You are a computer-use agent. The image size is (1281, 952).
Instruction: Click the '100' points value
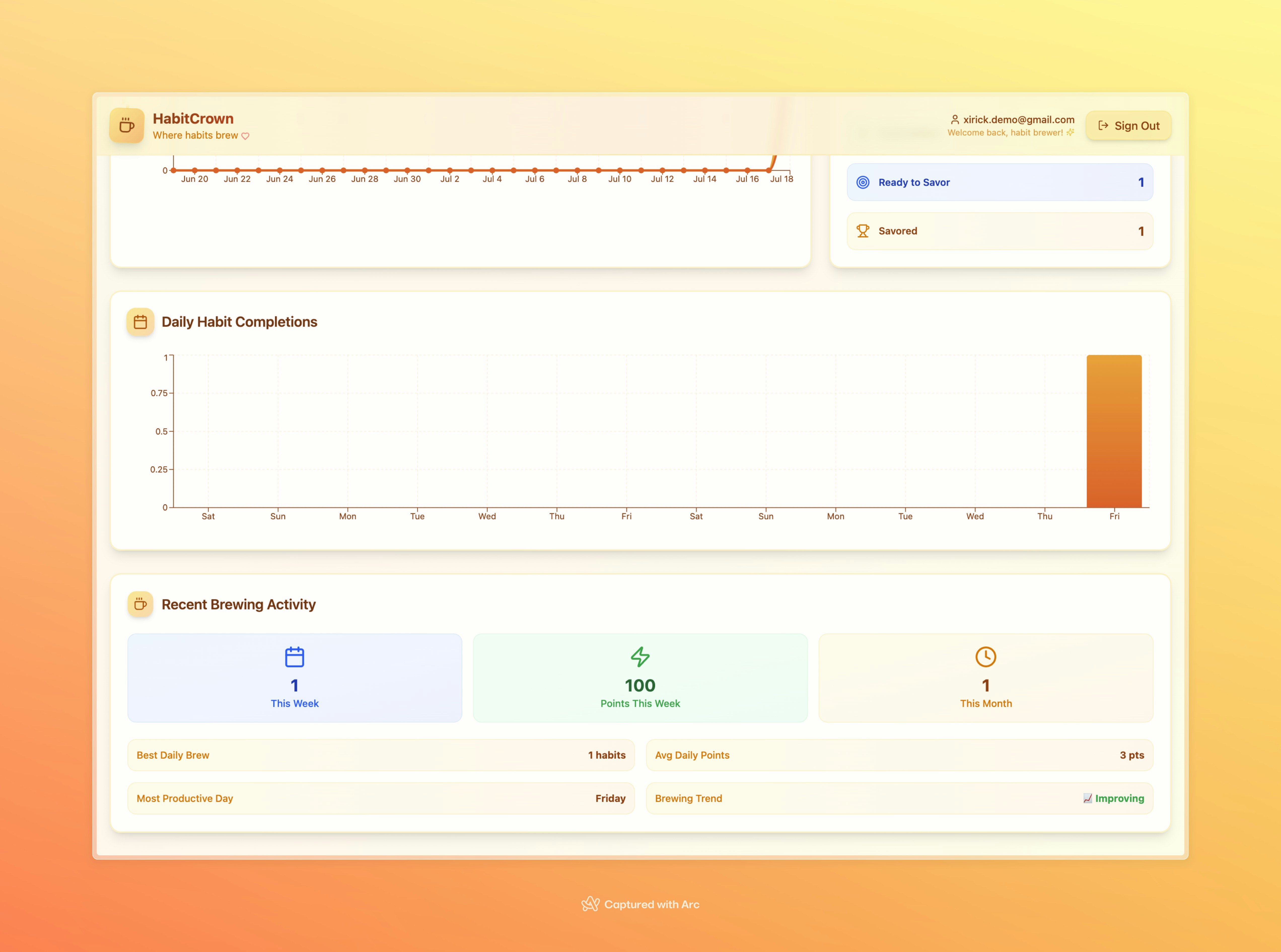coord(640,685)
